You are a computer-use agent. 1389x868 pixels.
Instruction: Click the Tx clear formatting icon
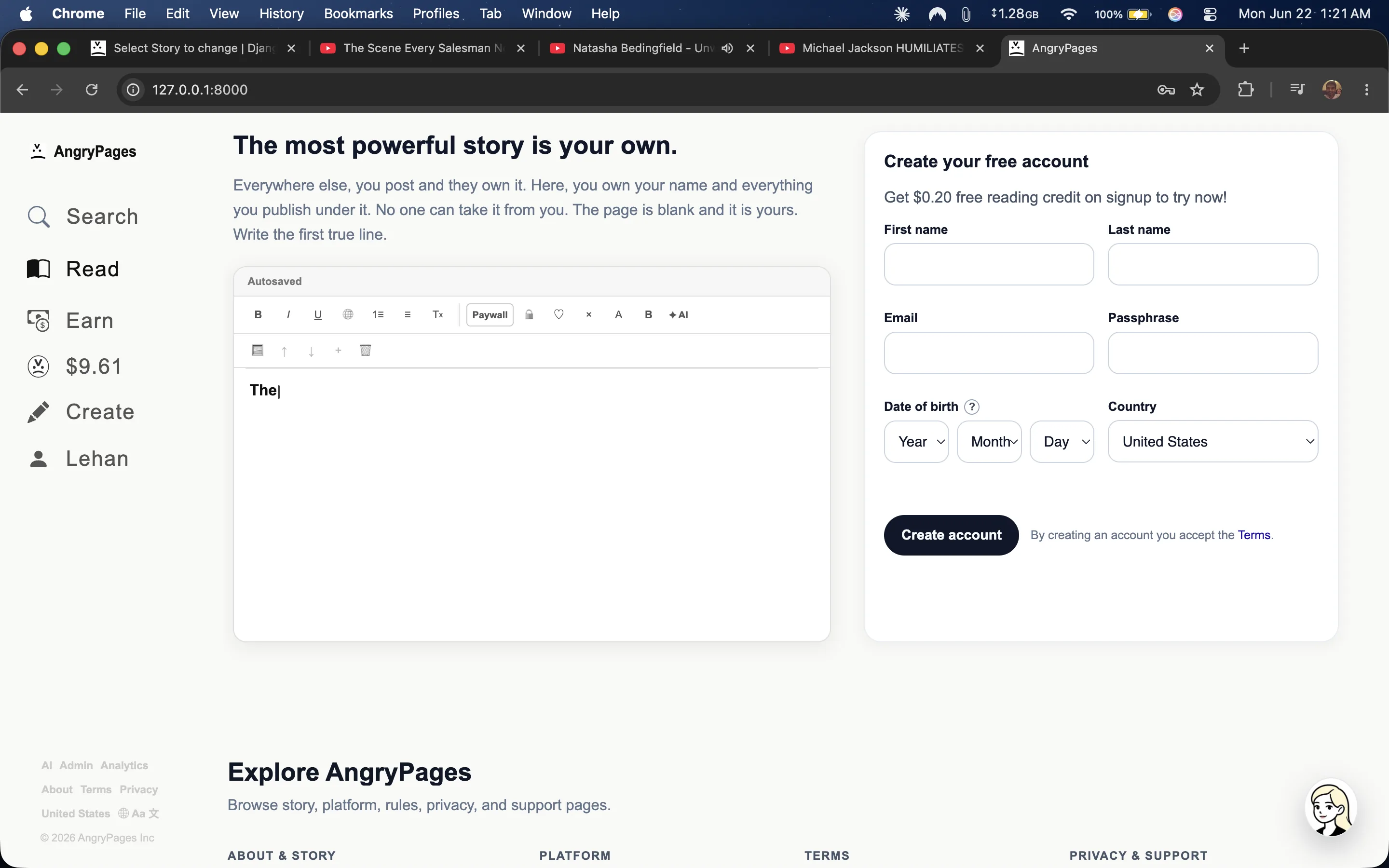(438, 314)
